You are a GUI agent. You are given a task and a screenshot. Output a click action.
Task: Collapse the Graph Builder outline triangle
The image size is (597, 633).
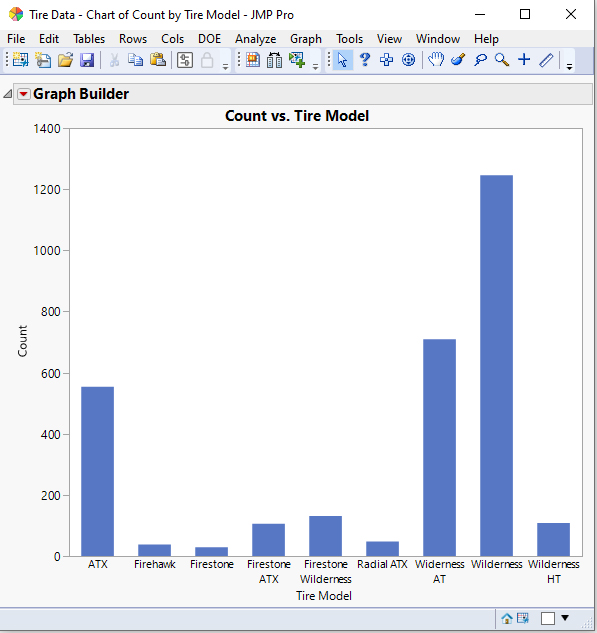pyautogui.click(x=7, y=94)
